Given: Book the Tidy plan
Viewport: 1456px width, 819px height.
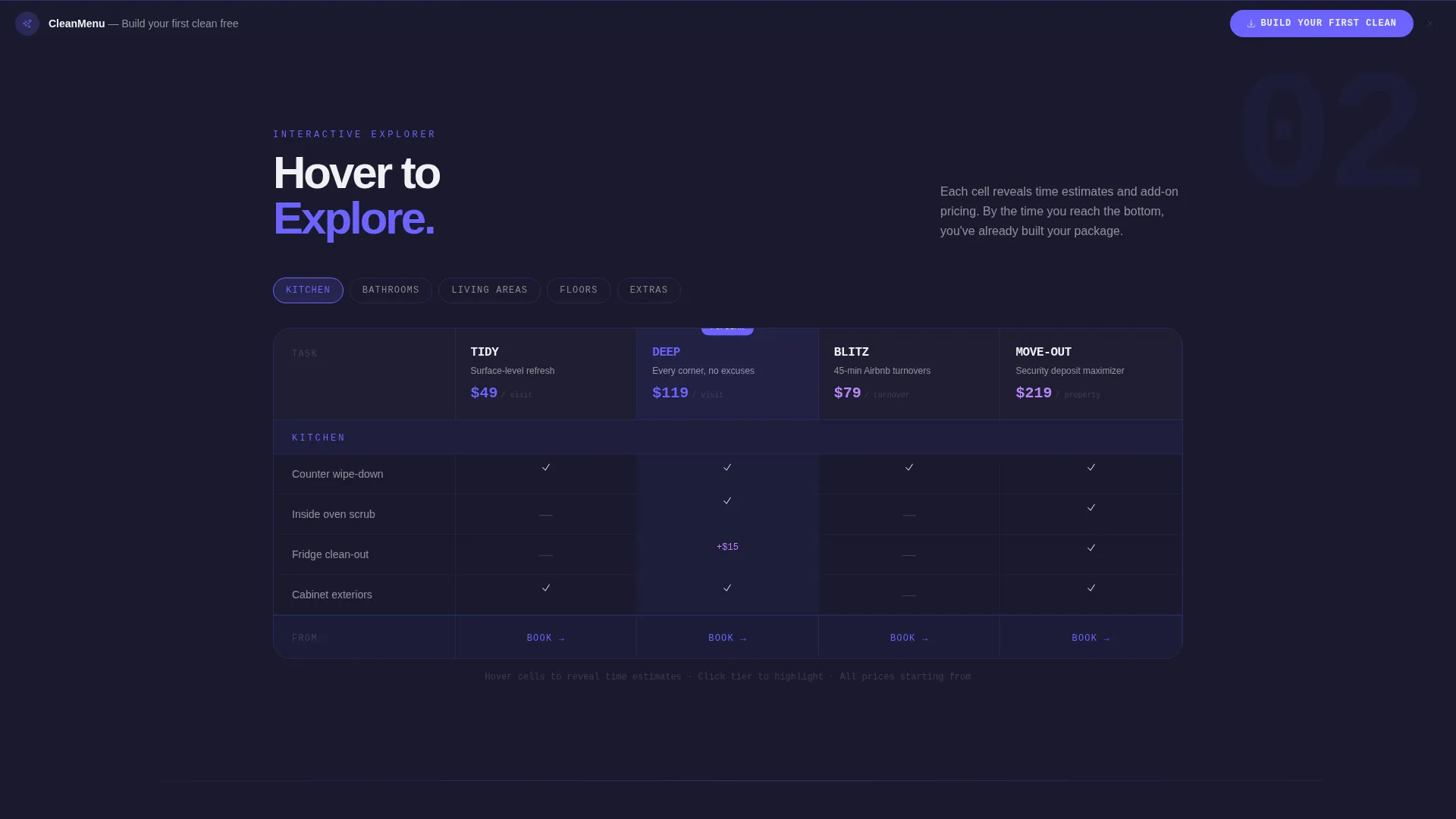Looking at the screenshot, I should 546,639.
